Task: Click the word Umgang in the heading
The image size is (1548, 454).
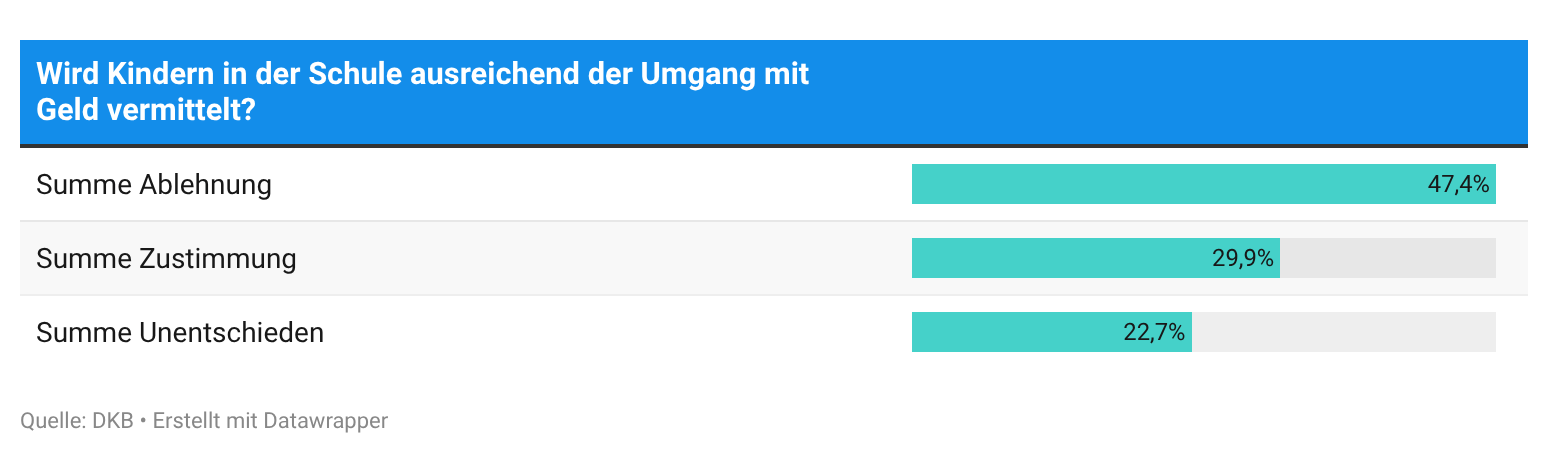Action: (695, 75)
